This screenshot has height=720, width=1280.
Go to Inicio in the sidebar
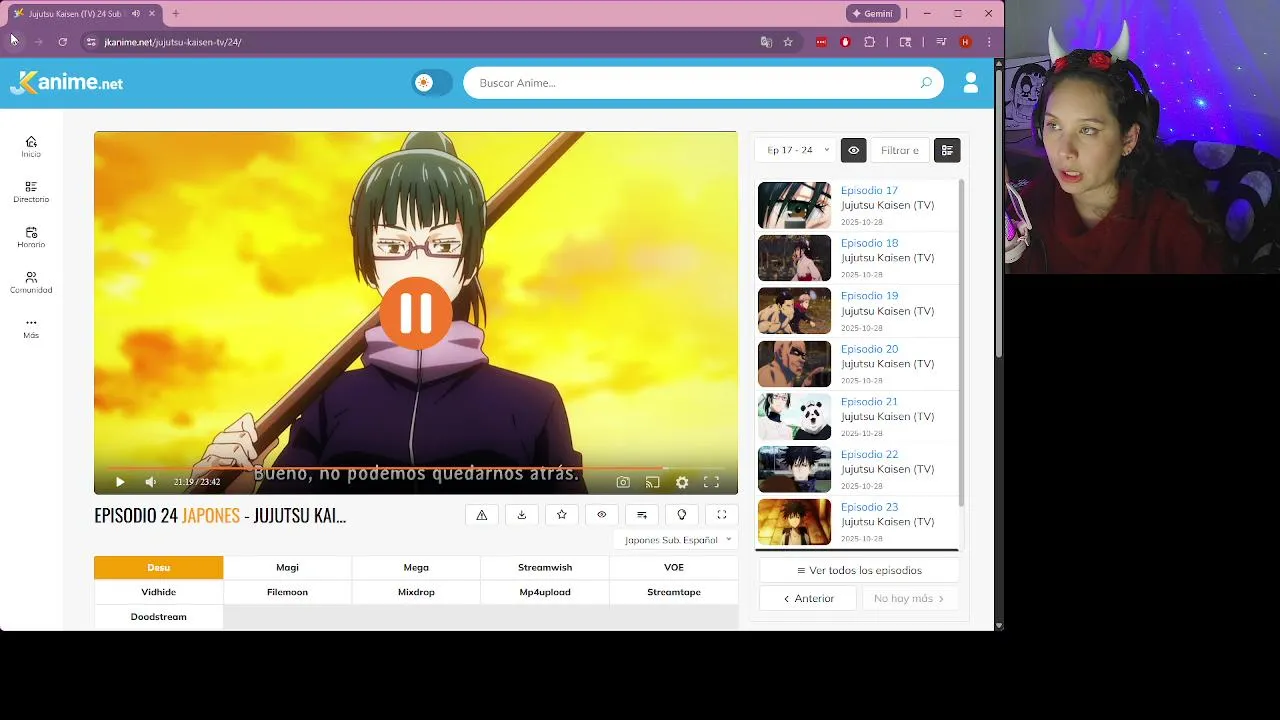(x=31, y=147)
